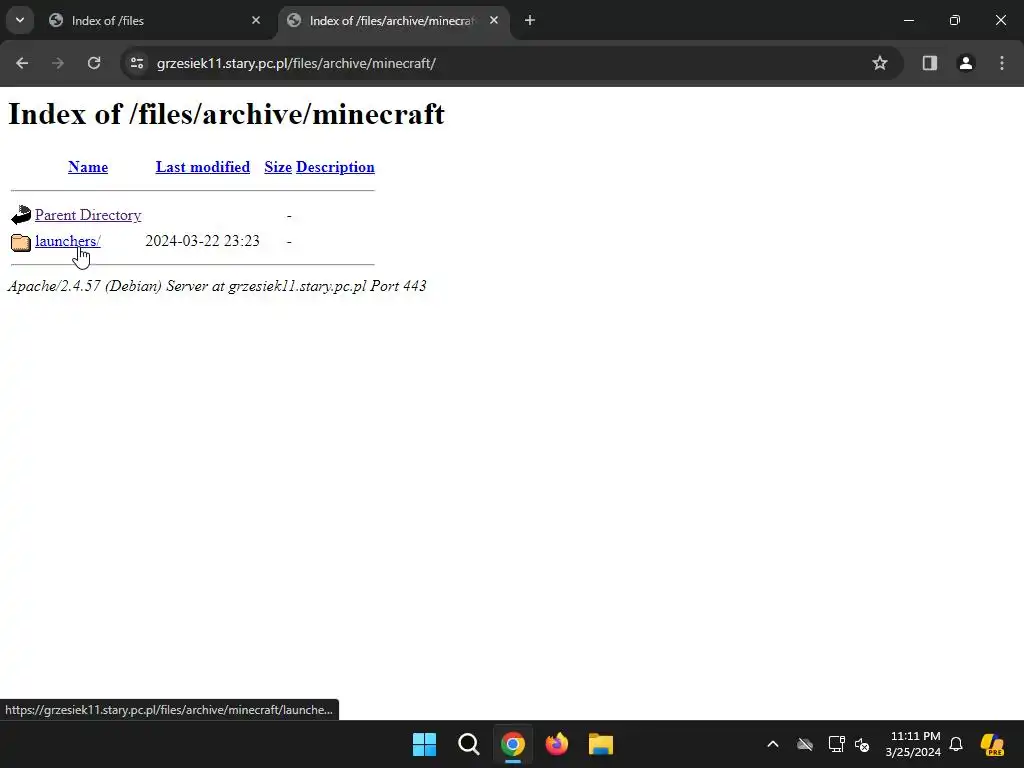Open a new browser tab
Viewport: 1024px width, 768px height.
(x=530, y=20)
